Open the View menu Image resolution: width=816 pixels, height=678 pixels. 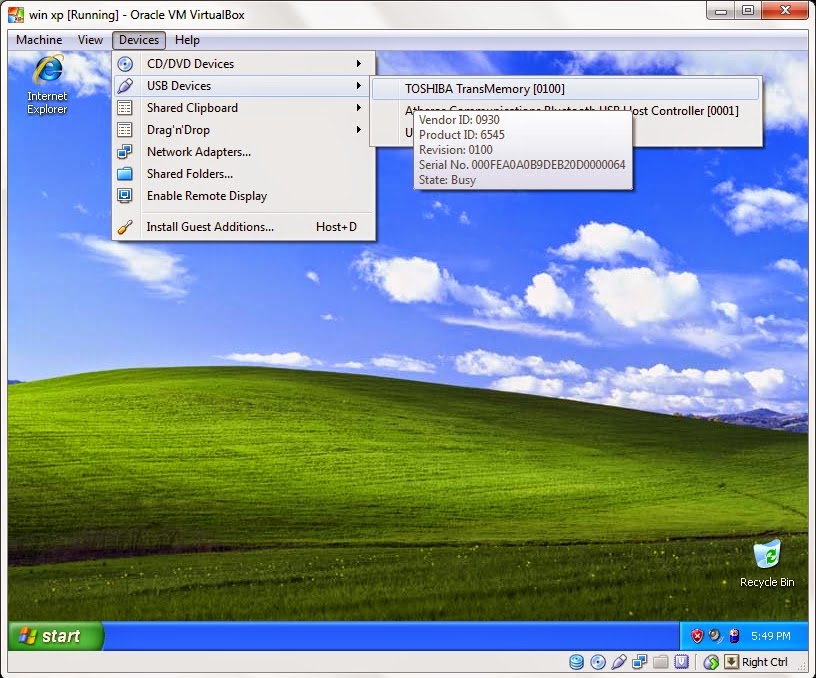[x=90, y=40]
